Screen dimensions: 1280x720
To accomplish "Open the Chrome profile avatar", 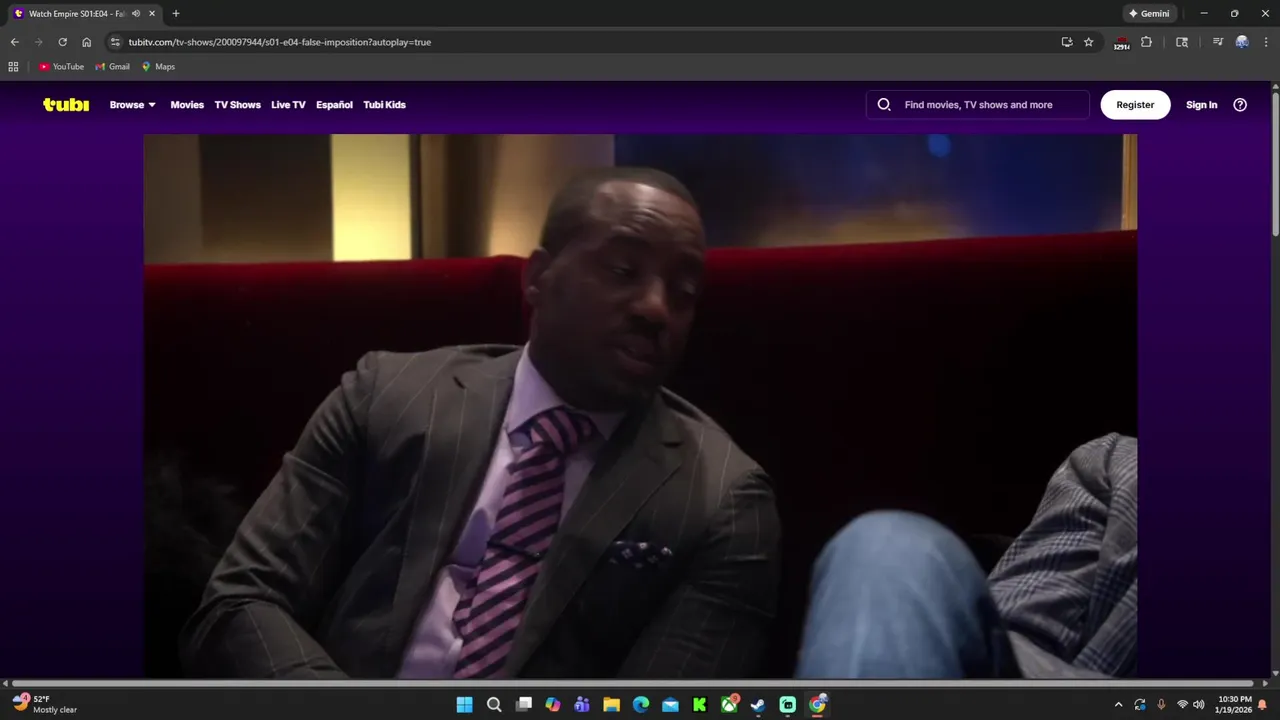I will click(x=1242, y=42).
